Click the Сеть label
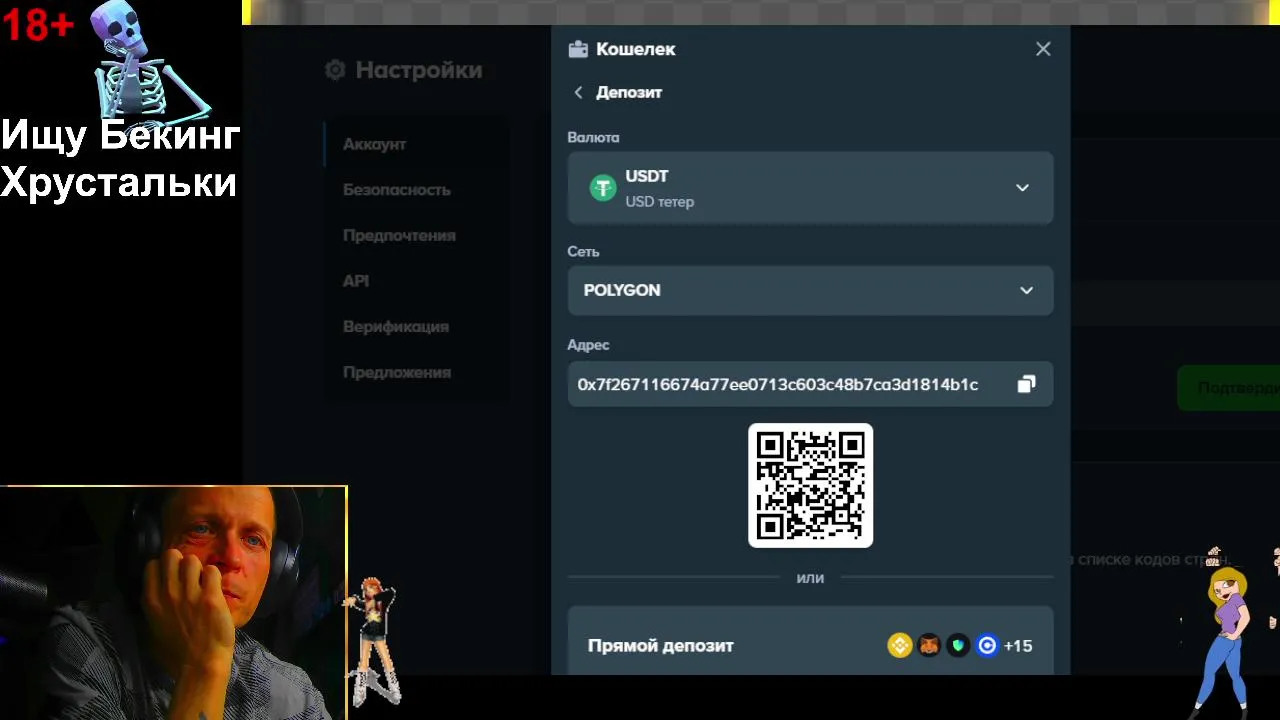 point(583,252)
